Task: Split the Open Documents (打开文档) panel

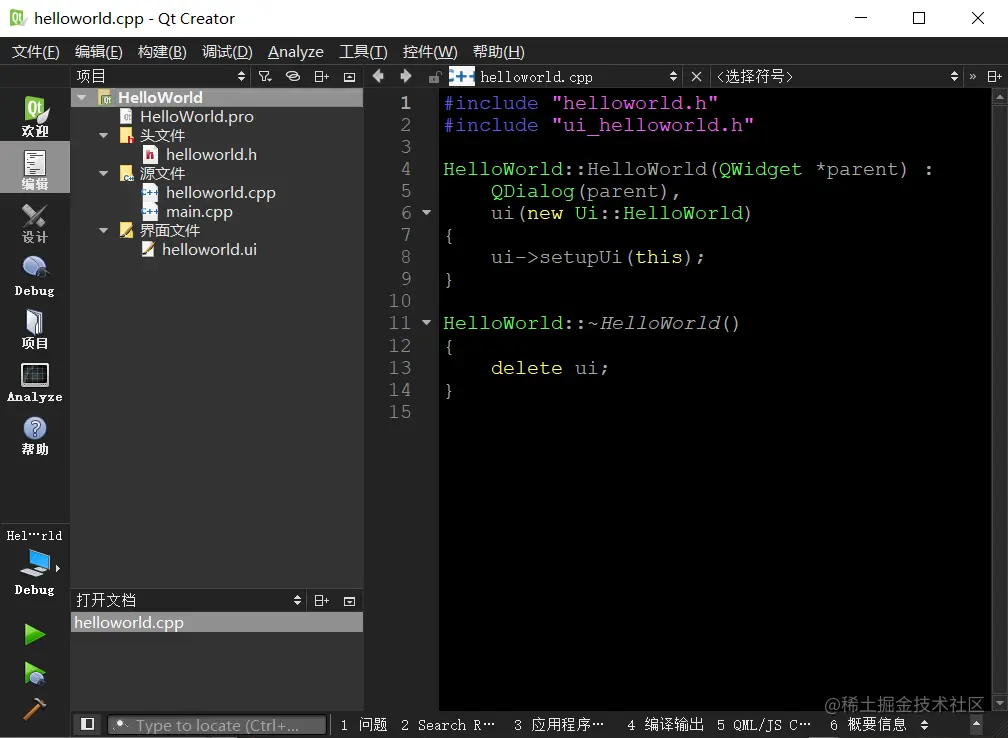Action: click(x=321, y=600)
